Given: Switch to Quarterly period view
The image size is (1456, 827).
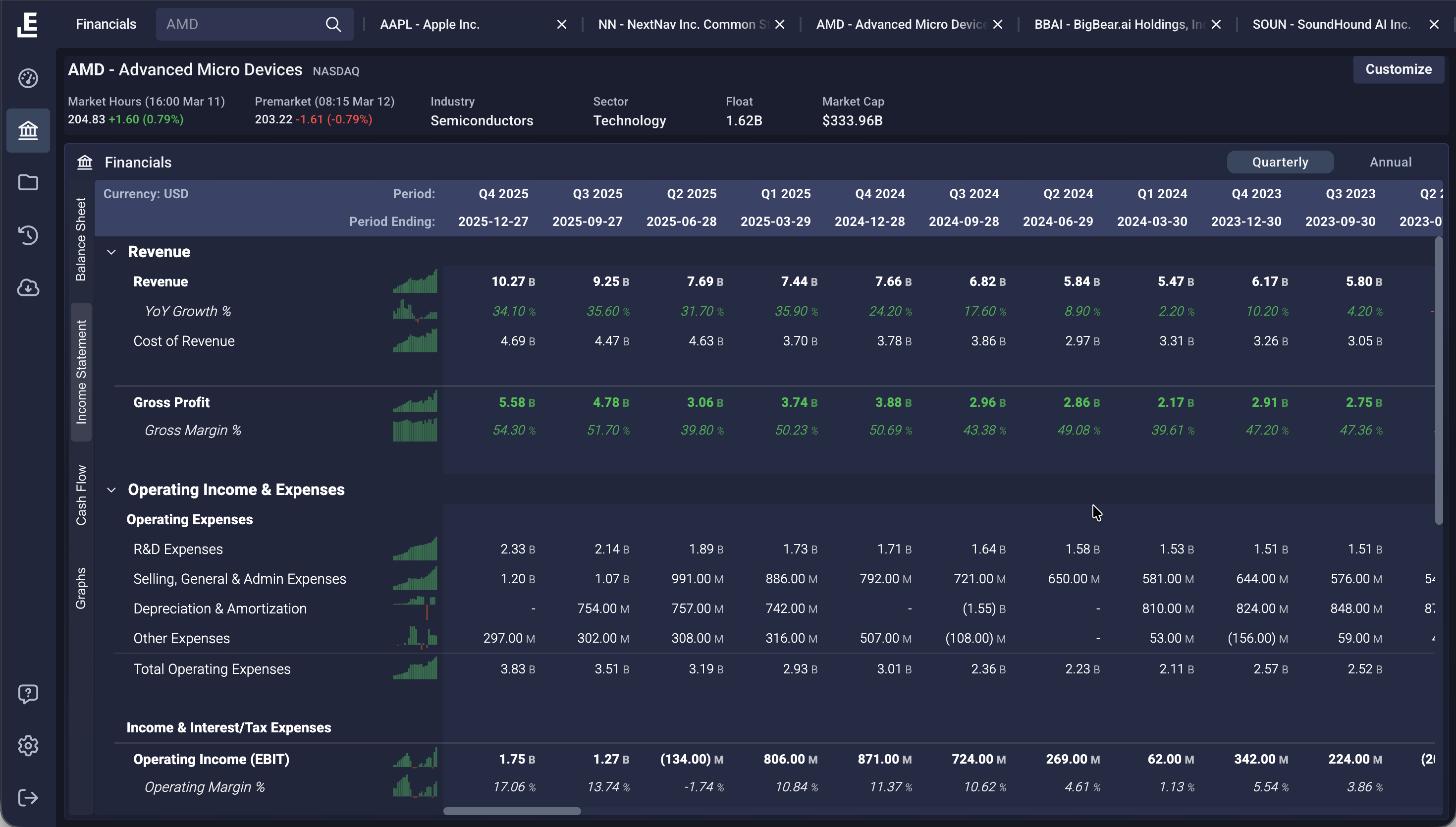Looking at the screenshot, I should (1280, 162).
